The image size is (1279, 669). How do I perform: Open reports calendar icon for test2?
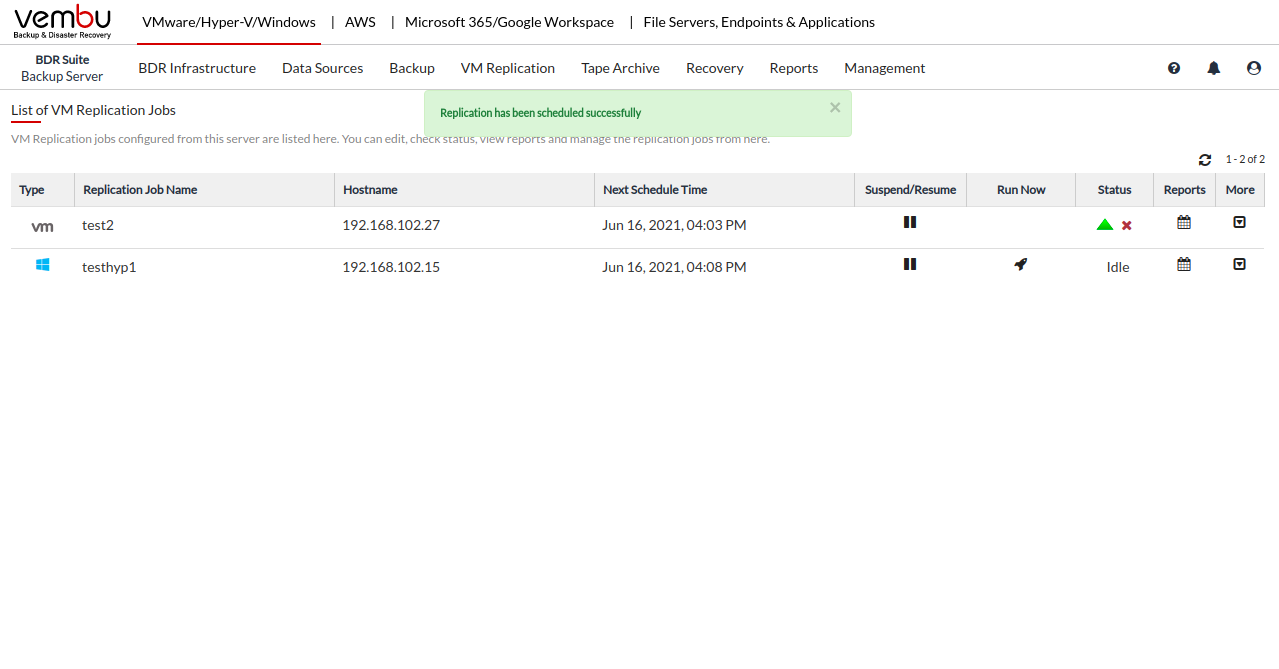[1184, 223]
